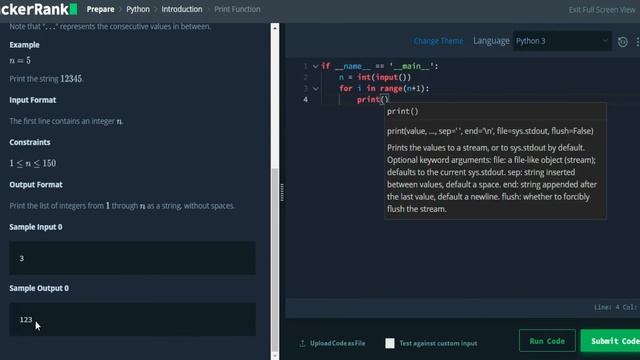Image resolution: width=640 pixels, height=360 pixels.
Task: Click the Change Theme link
Action: [x=438, y=41]
